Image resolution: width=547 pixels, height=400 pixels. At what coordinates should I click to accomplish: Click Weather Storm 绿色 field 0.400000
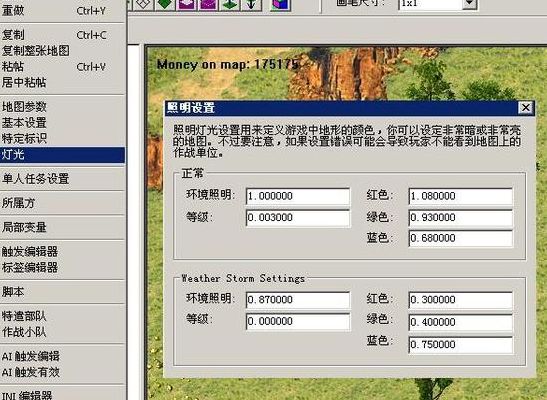tap(461, 322)
